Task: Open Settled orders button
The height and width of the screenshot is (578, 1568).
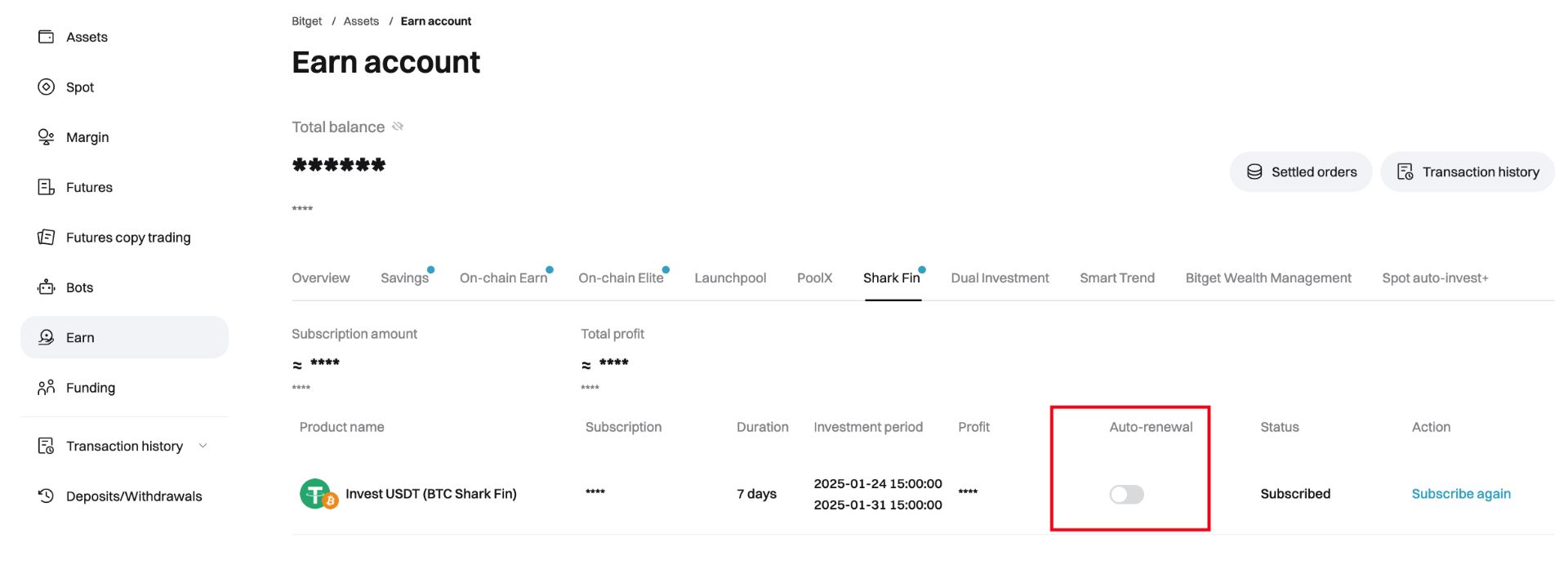Action: [x=1301, y=171]
